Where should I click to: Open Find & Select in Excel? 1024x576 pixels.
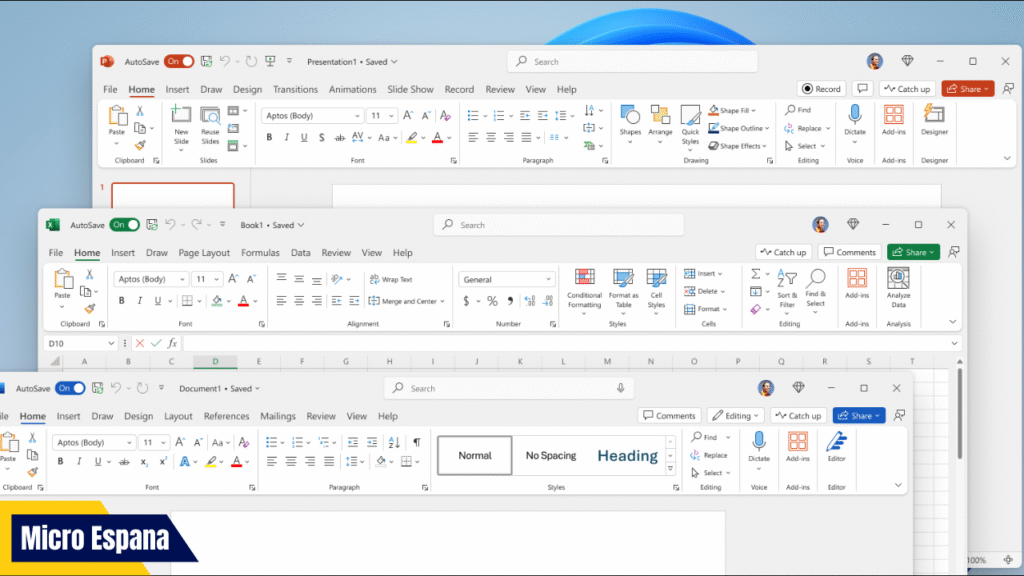click(815, 289)
